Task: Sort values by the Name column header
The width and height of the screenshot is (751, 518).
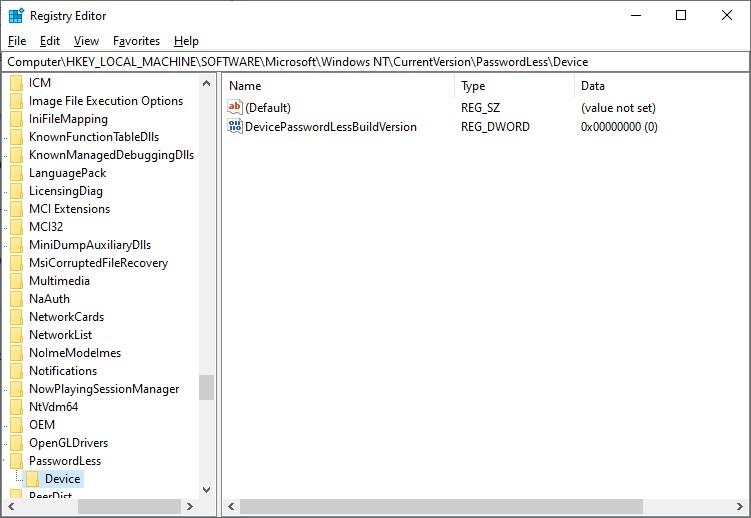Action: click(x=340, y=86)
